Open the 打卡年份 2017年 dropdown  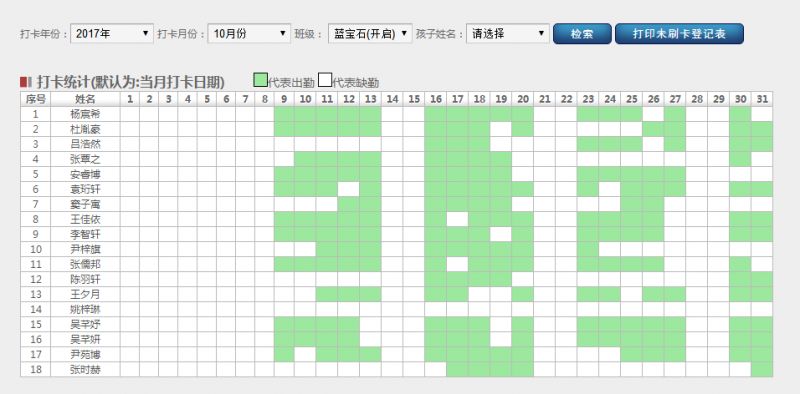112,34
